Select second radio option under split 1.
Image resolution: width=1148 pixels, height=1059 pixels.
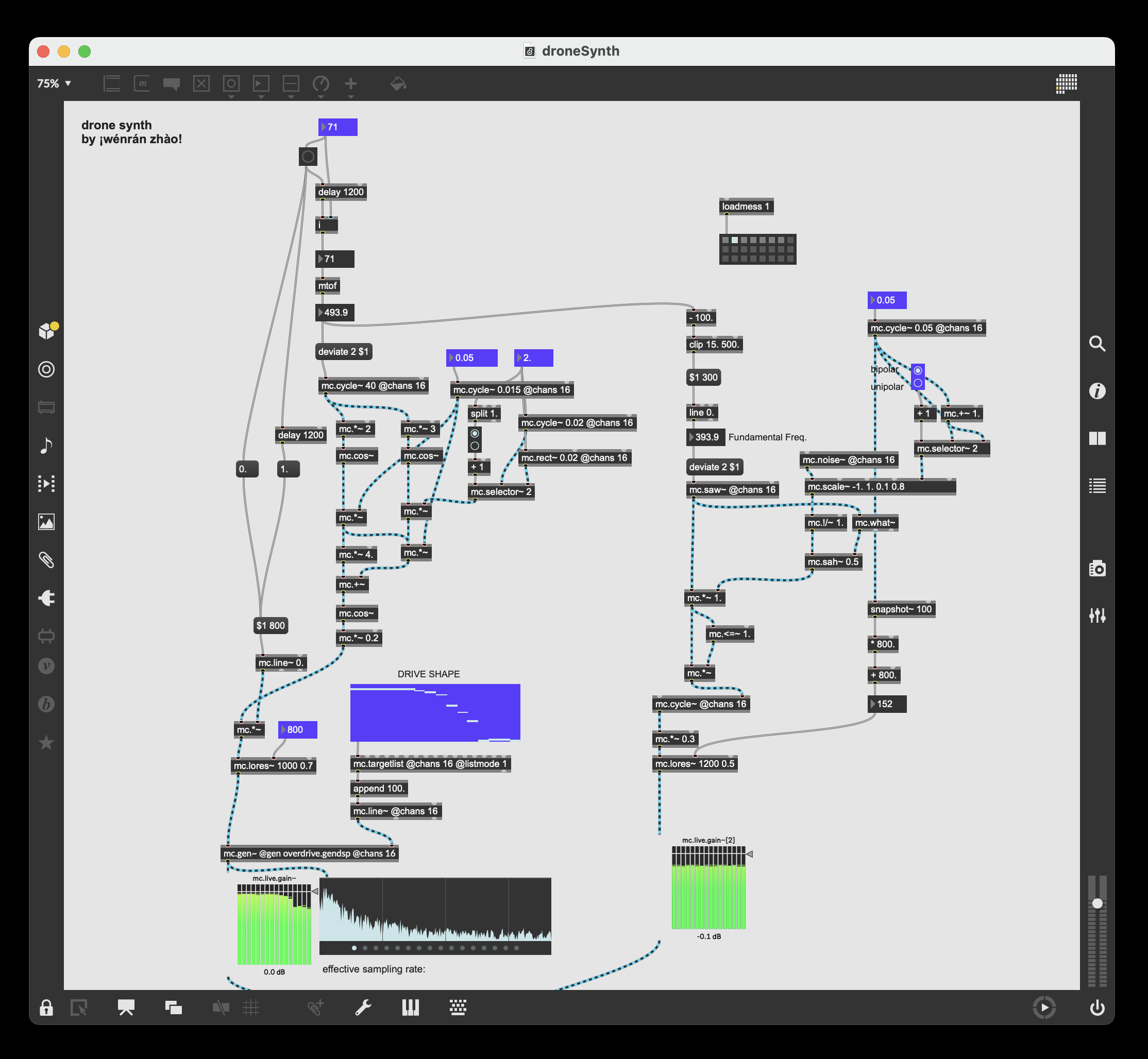pyautogui.click(x=475, y=446)
